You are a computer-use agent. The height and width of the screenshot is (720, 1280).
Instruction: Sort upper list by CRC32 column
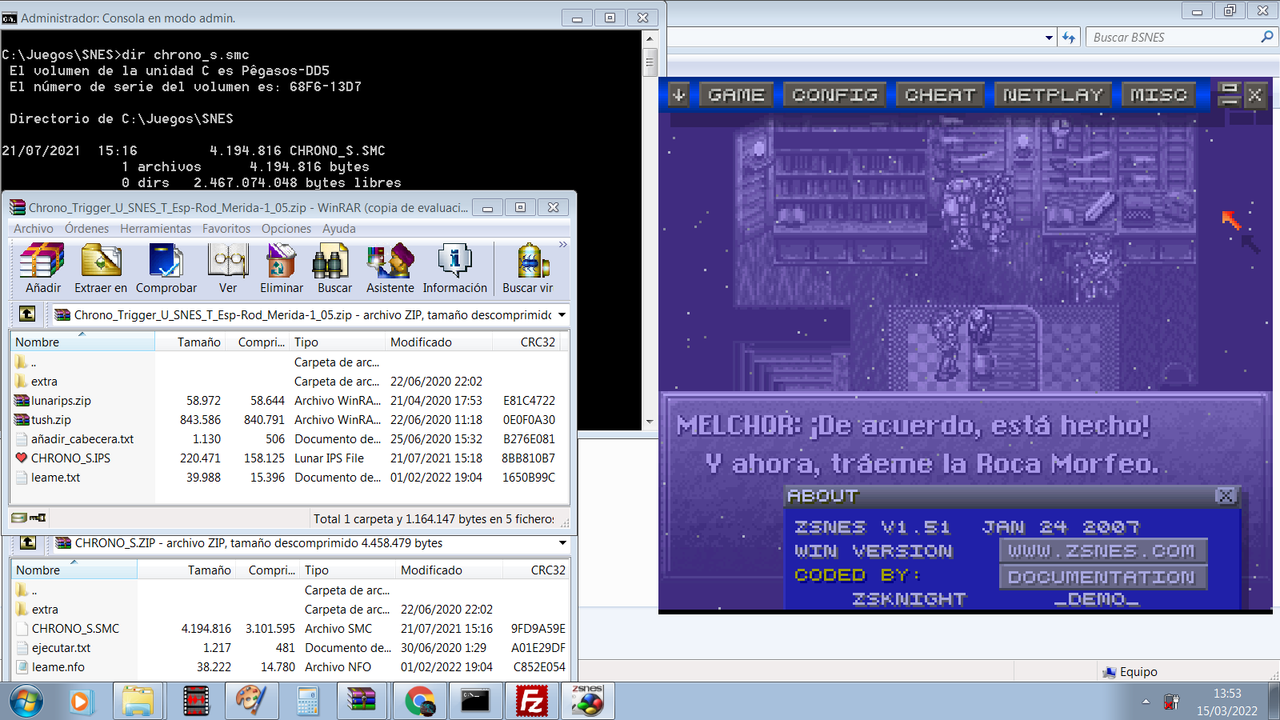pos(526,342)
